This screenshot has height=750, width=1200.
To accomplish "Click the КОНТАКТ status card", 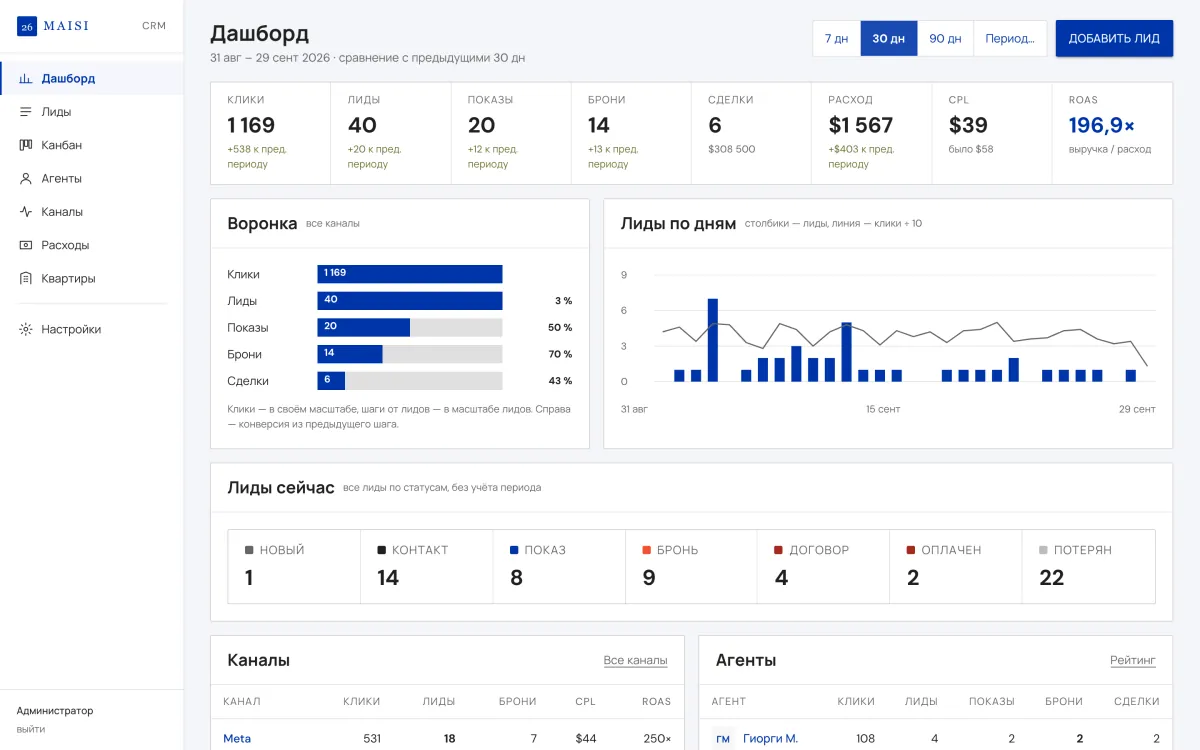I will click(427, 567).
